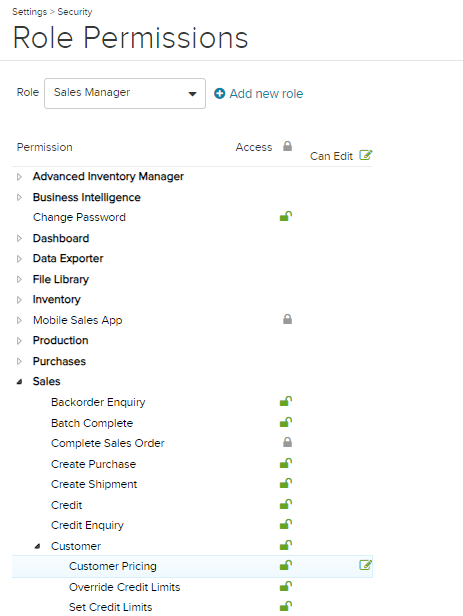This screenshot has height=616, width=463.
Task: Click green unlock icon for Change Password
Action: coord(286,216)
